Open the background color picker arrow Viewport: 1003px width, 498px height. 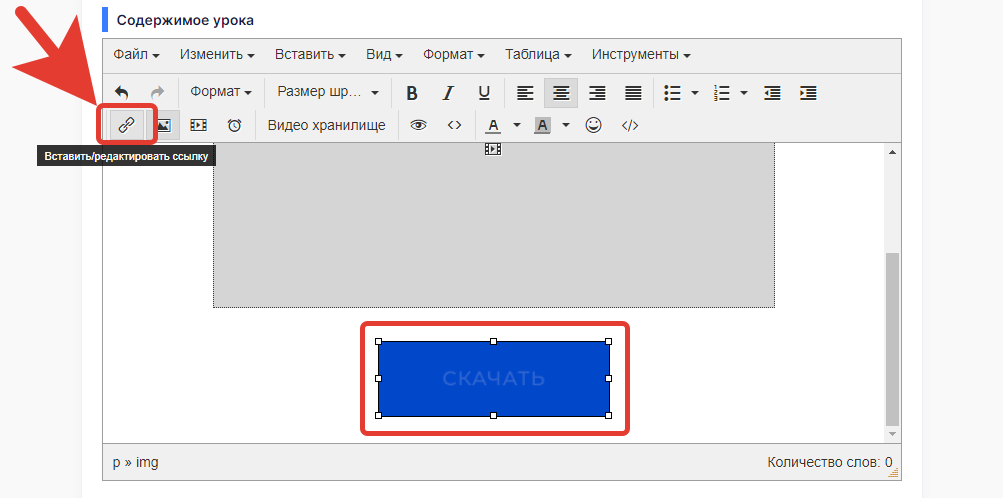click(x=565, y=125)
